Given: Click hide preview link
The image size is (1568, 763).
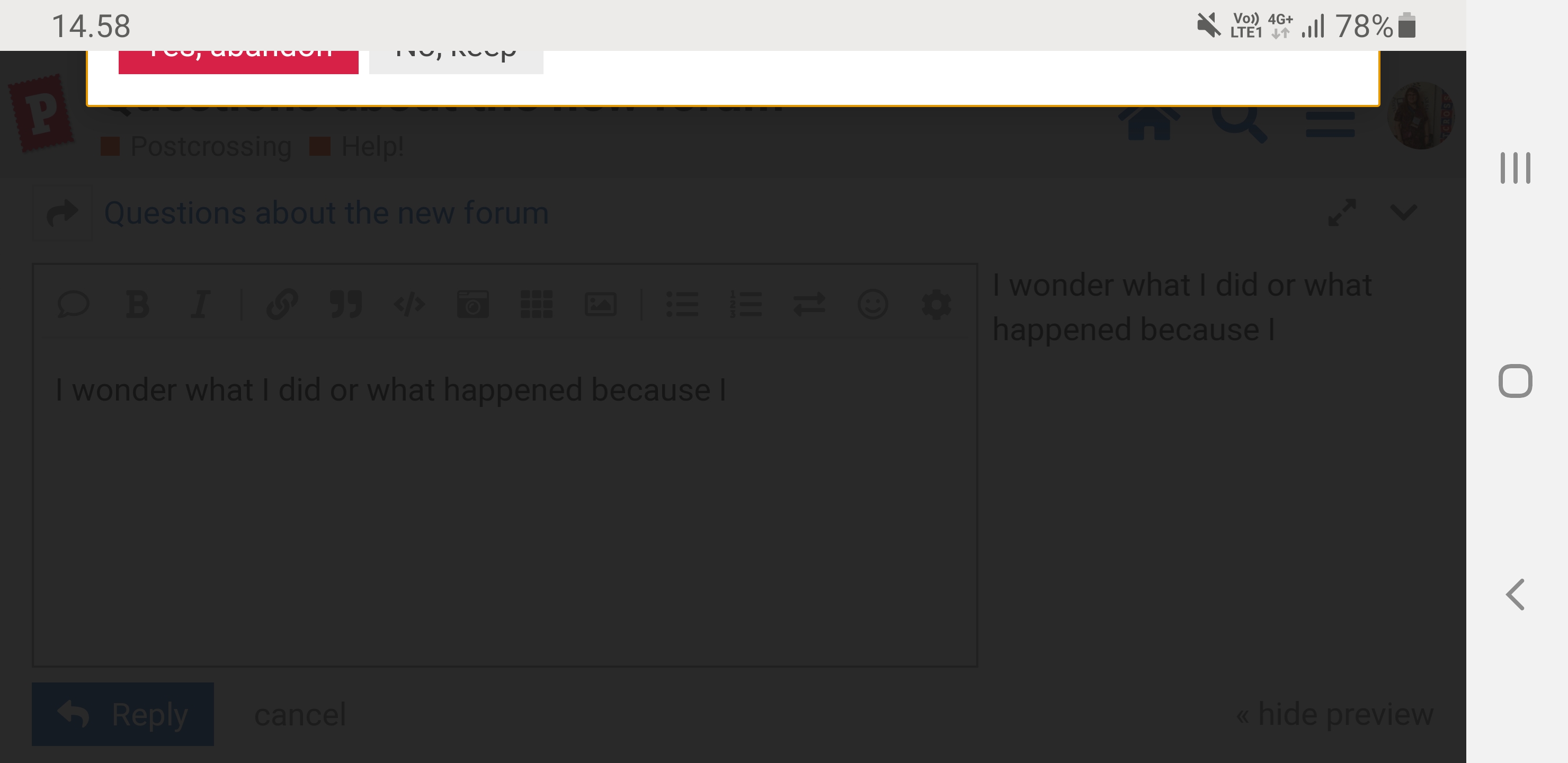Looking at the screenshot, I should pyautogui.click(x=1334, y=714).
